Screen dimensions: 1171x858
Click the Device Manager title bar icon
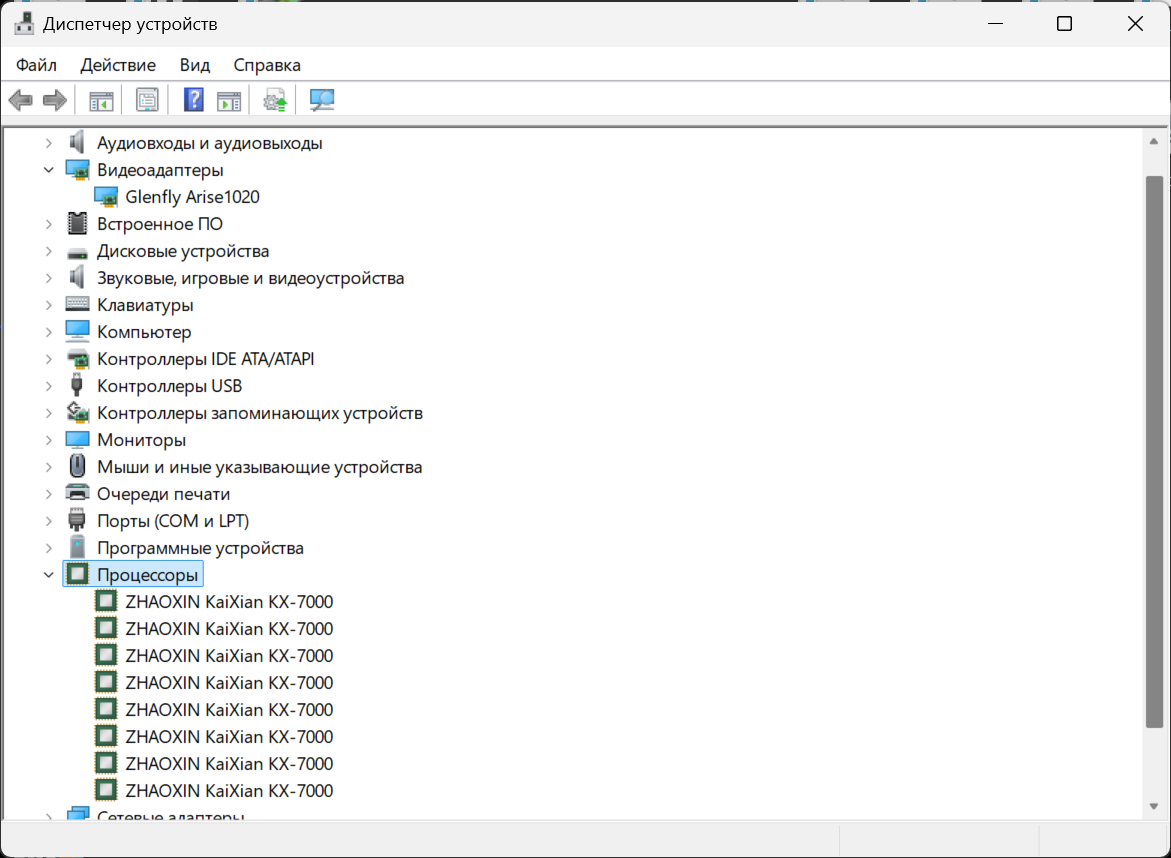coord(24,24)
